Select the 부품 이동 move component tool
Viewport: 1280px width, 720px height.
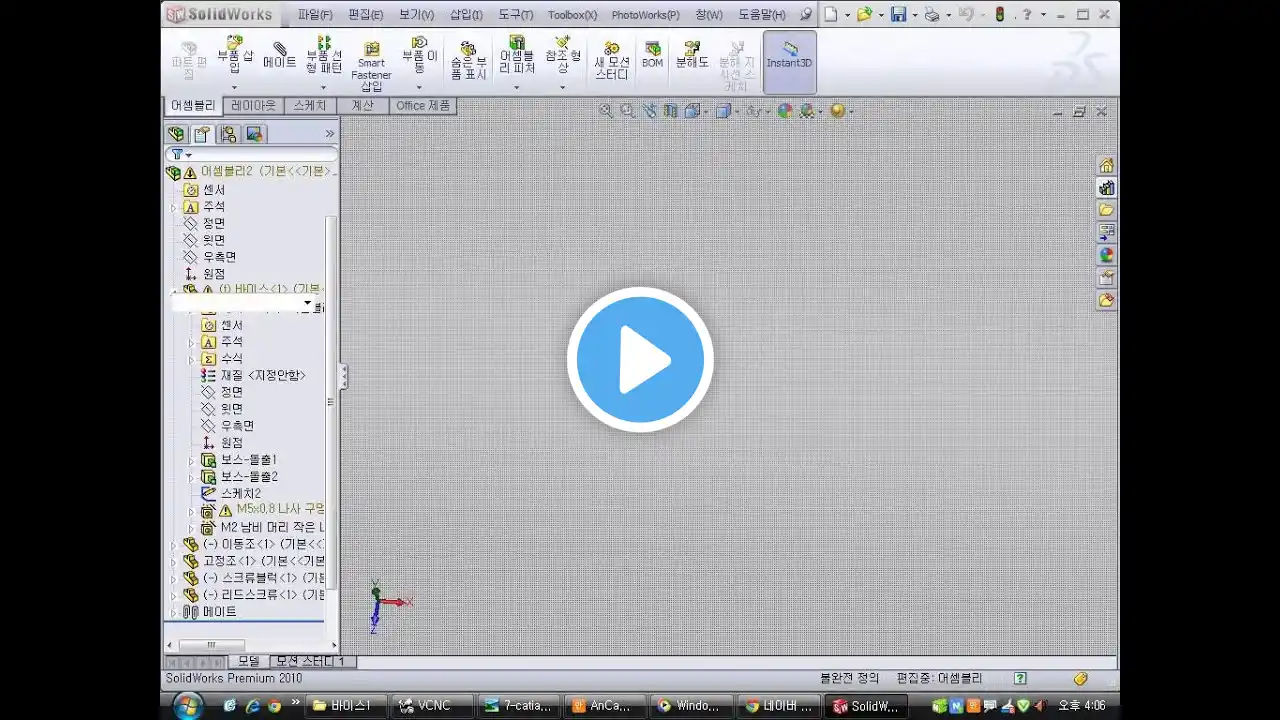tap(420, 55)
